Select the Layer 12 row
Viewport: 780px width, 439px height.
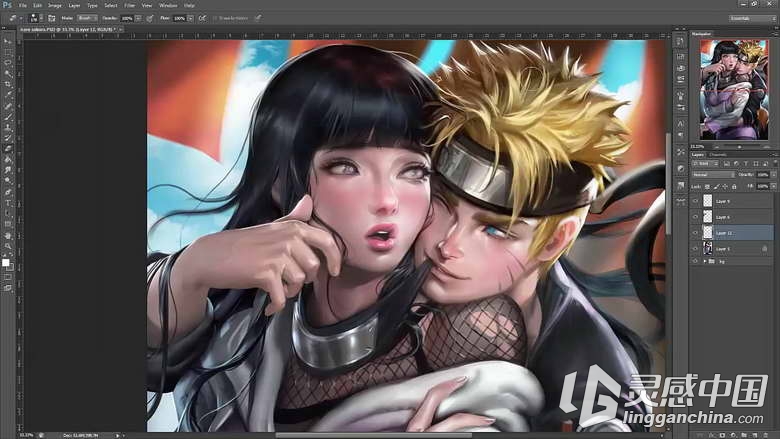click(732, 233)
